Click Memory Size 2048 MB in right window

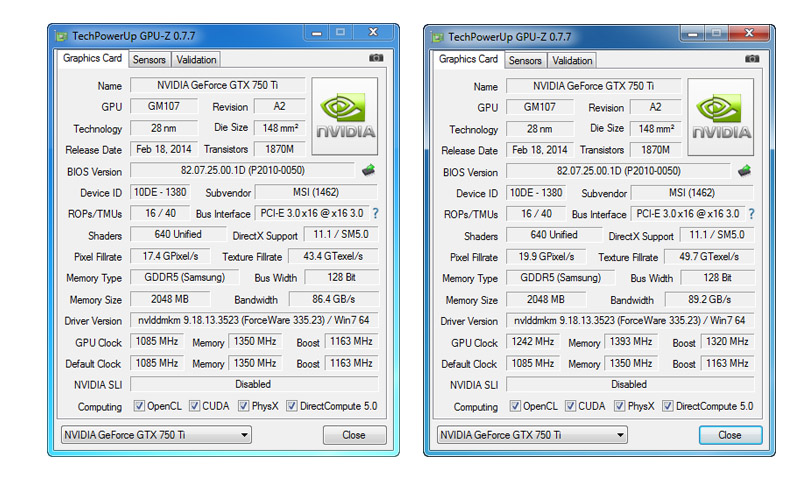click(546, 300)
